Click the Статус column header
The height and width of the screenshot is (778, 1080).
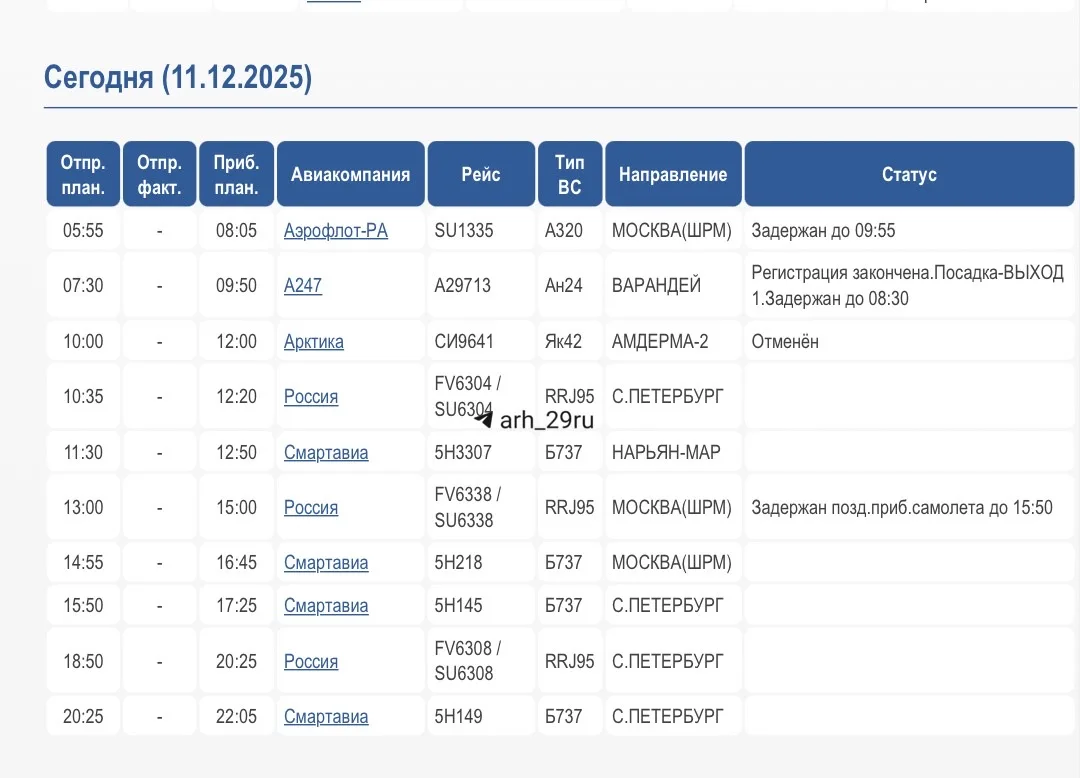[909, 174]
